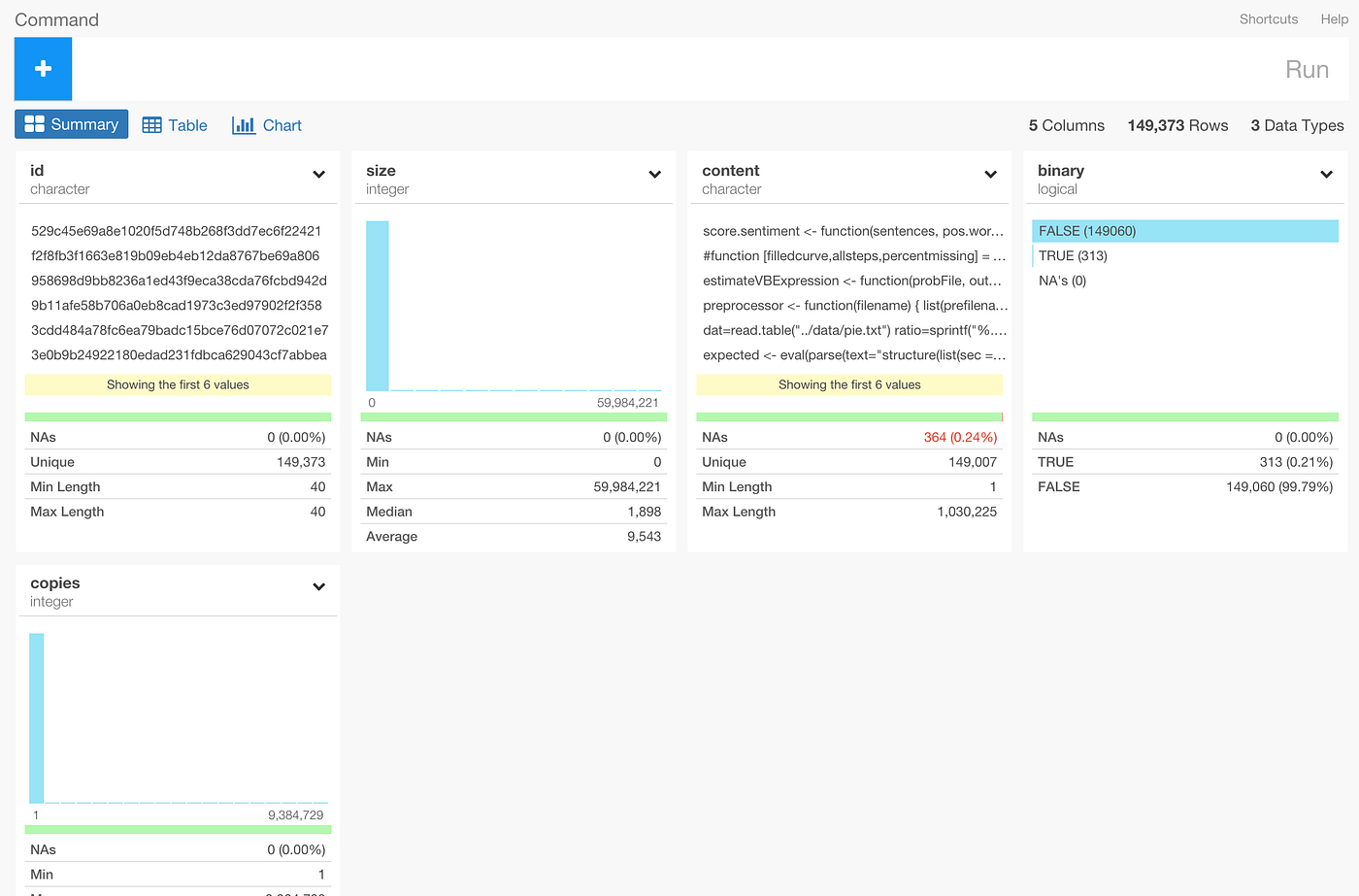Click the 'Showing the first 6 values' banner
The width and height of the screenshot is (1359, 896).
click(178, 384)
